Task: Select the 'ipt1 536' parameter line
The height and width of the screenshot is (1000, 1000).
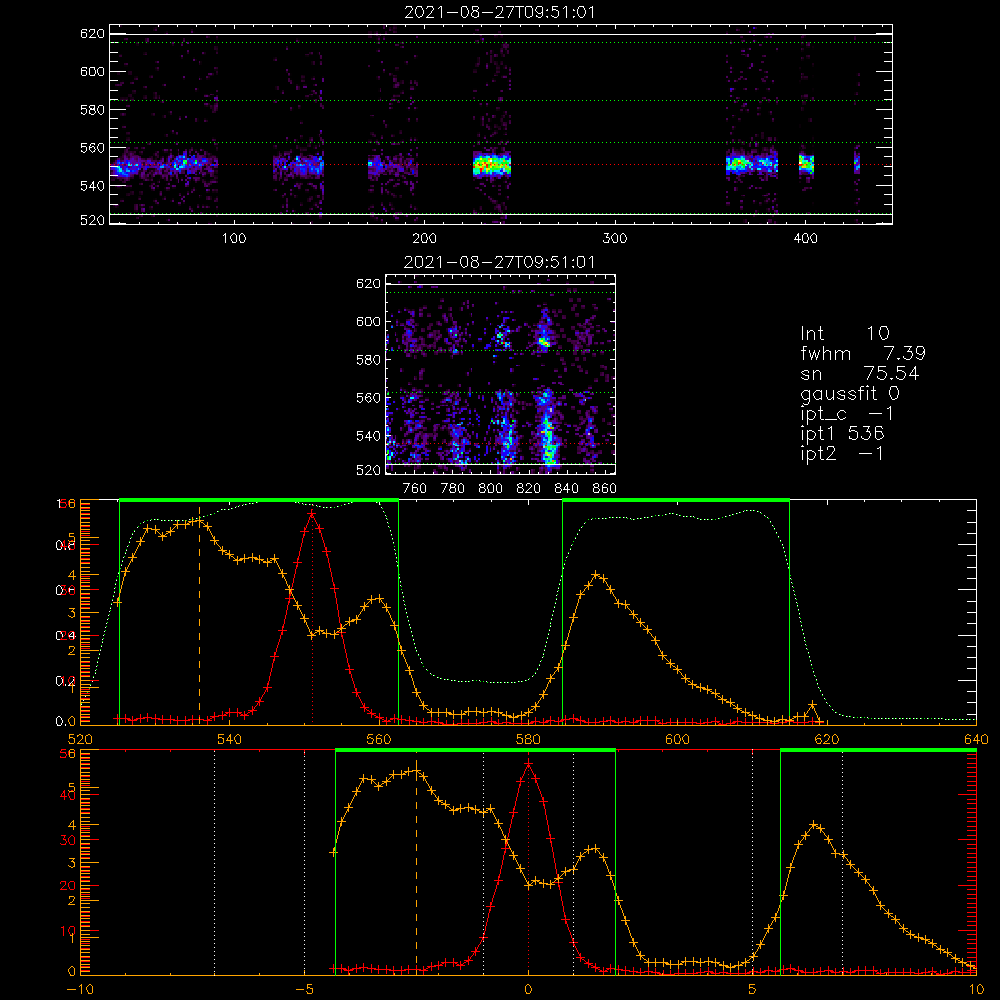Action: 842,434
